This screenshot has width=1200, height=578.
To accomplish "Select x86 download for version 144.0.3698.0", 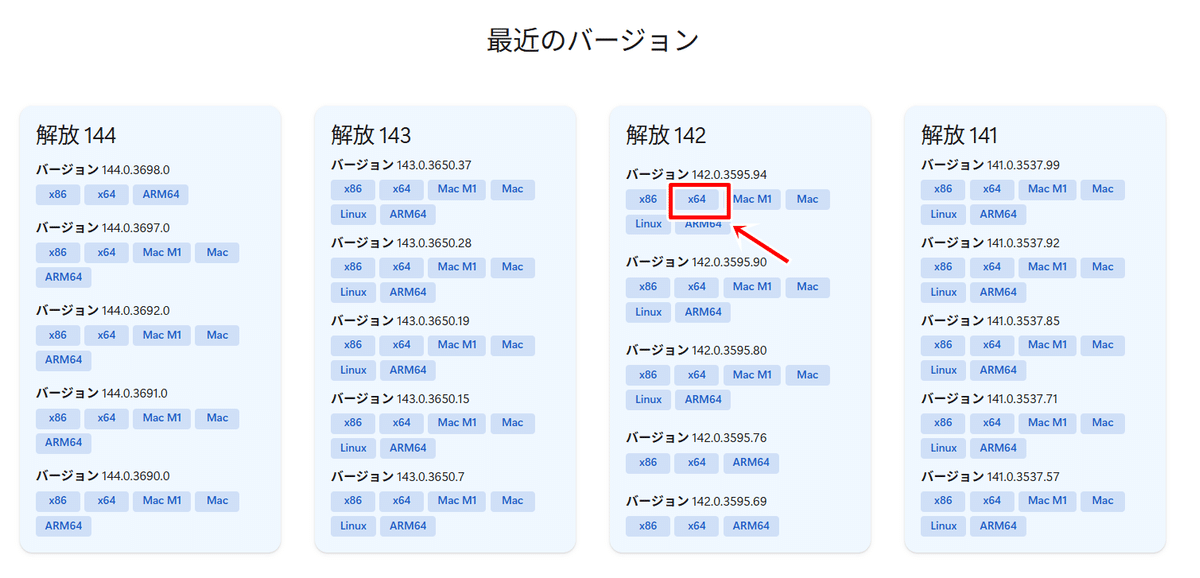I will click(x=57, y=194).
